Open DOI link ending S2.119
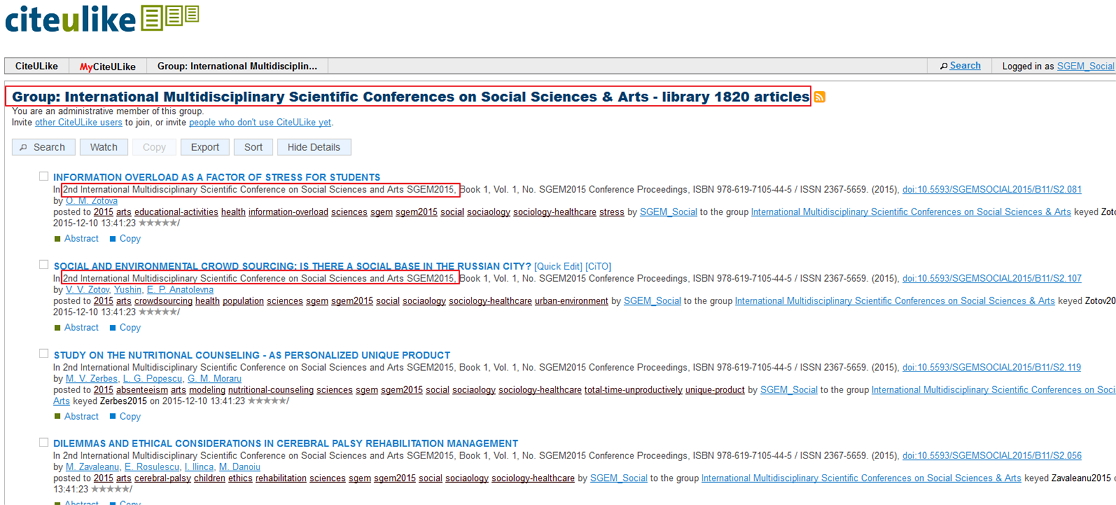 pos(991,368)
